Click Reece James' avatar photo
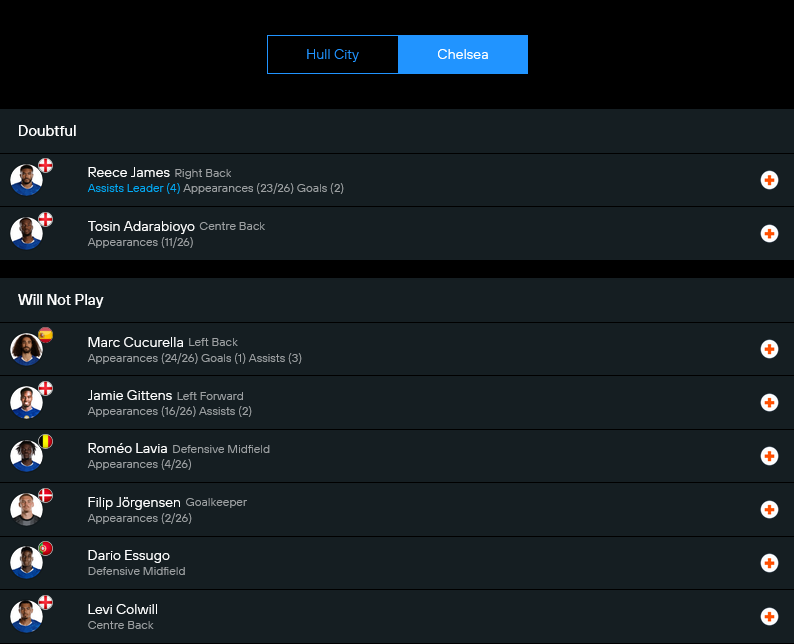Screen dimensions: 794x644 [x=26, y=181]
